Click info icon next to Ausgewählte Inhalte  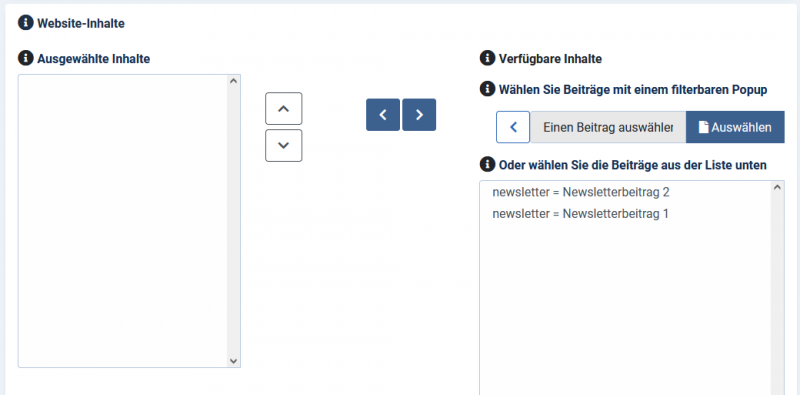pyautogui.click(x=26, y=58)
